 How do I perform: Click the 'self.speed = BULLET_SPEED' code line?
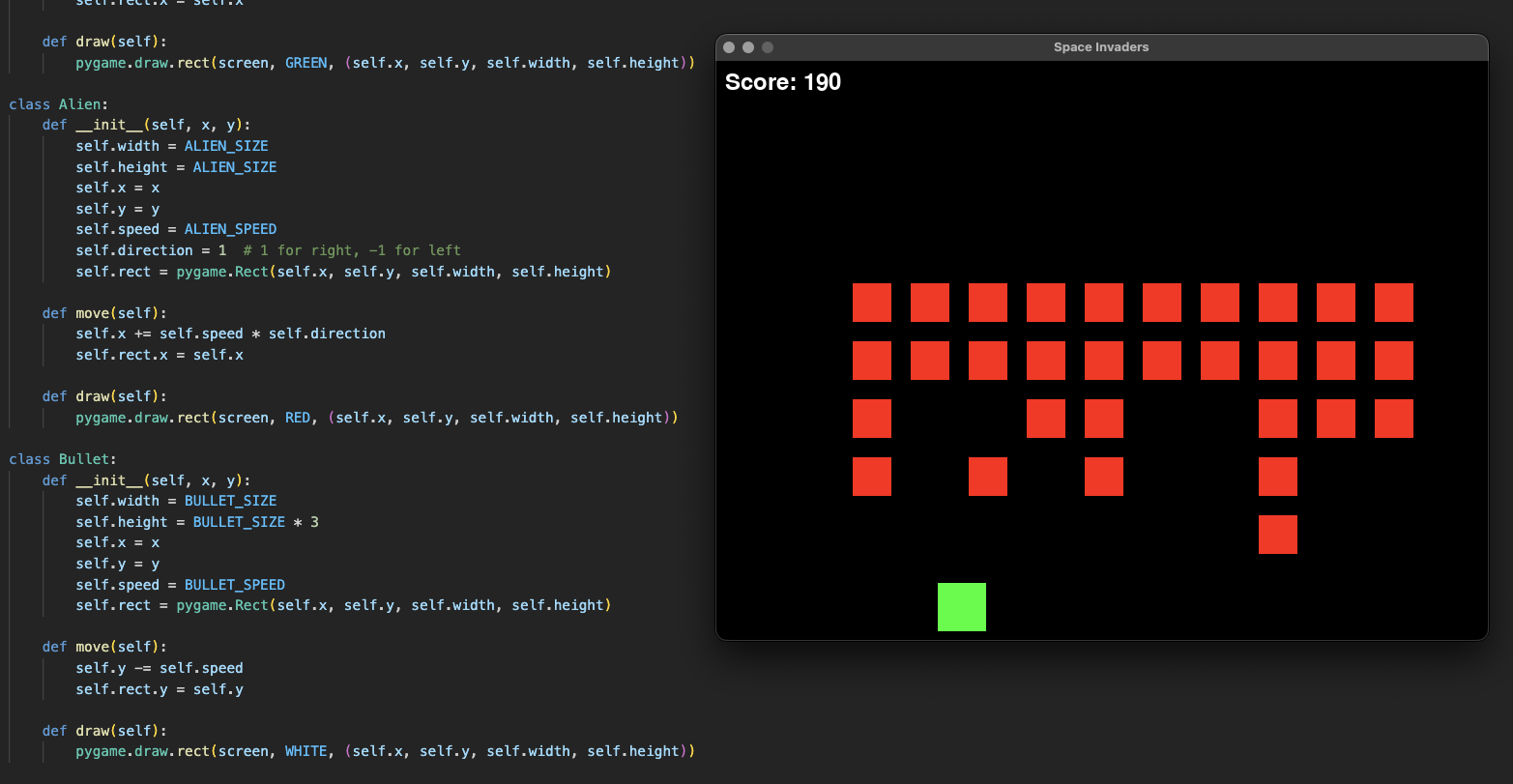(180, 585)
